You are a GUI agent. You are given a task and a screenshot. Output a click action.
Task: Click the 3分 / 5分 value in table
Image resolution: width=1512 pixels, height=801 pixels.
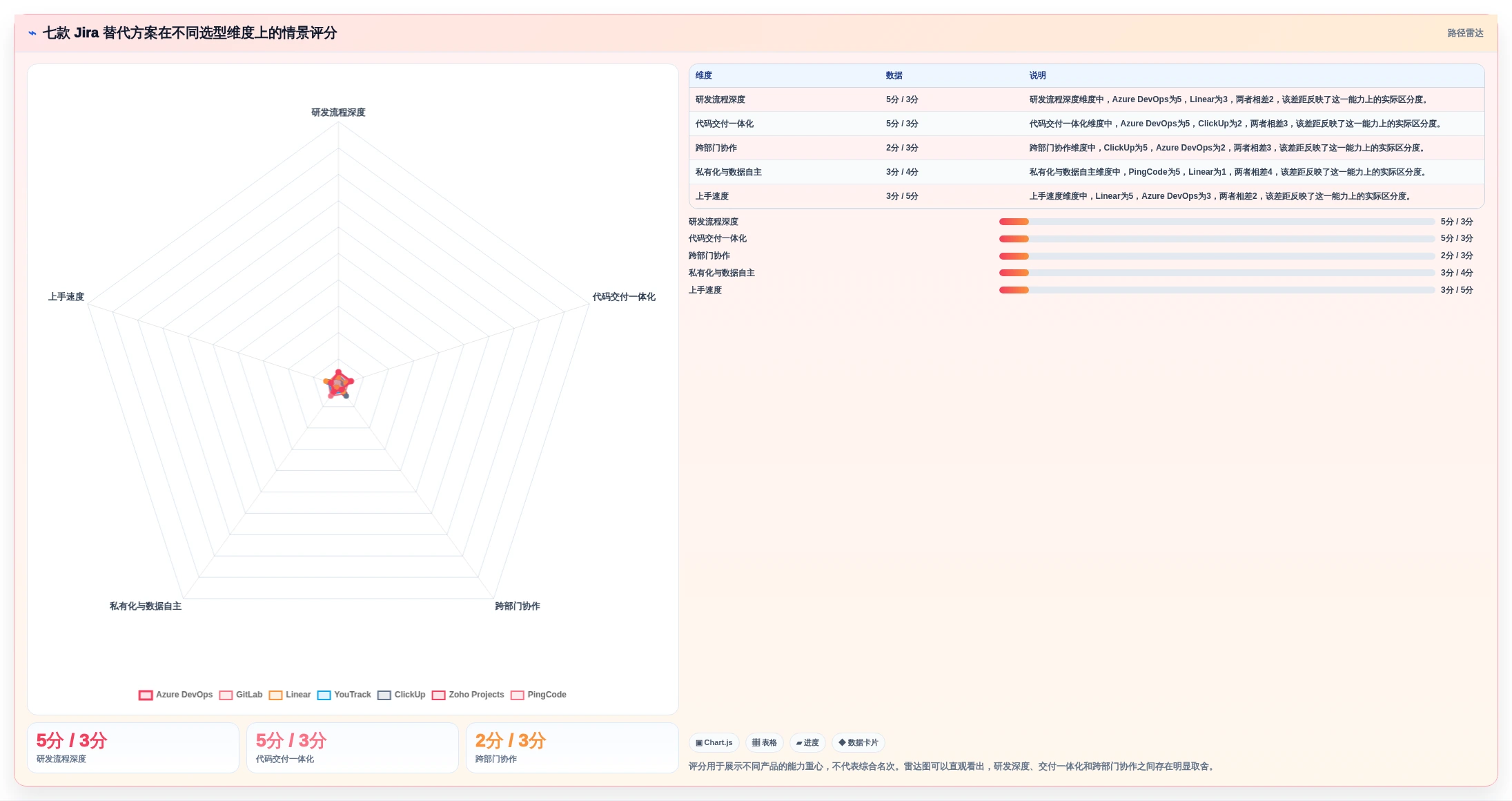902,196
